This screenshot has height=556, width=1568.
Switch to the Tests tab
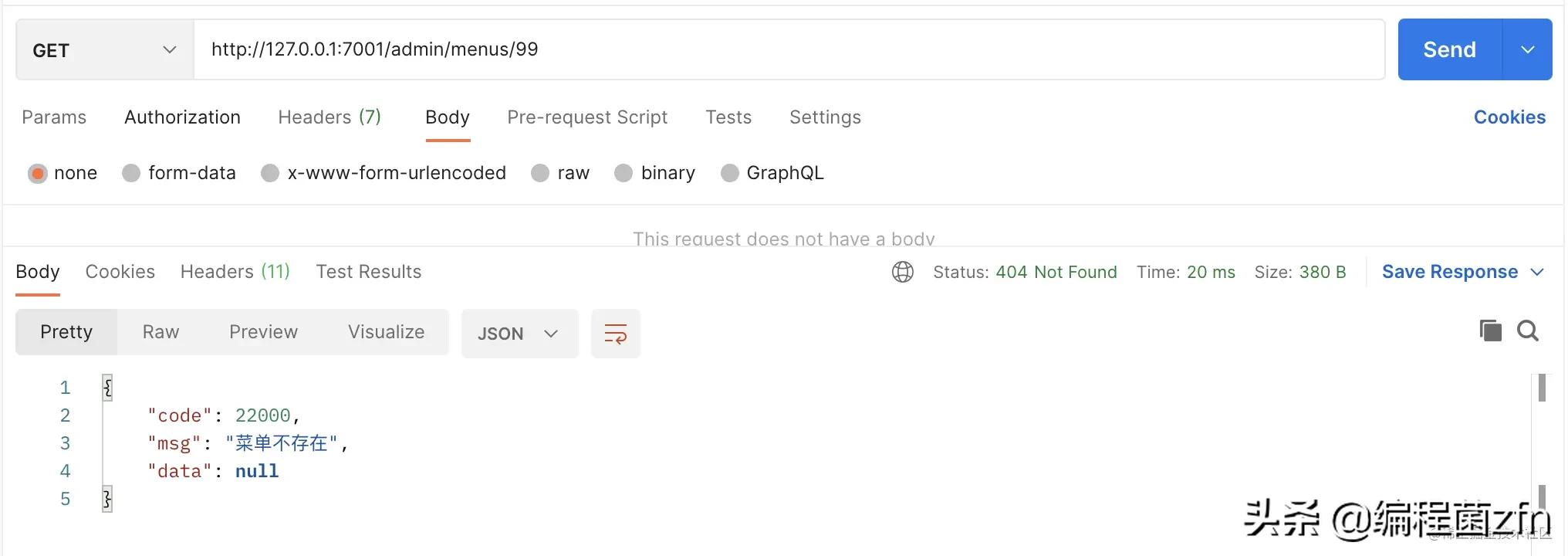(x=728, y=117)
